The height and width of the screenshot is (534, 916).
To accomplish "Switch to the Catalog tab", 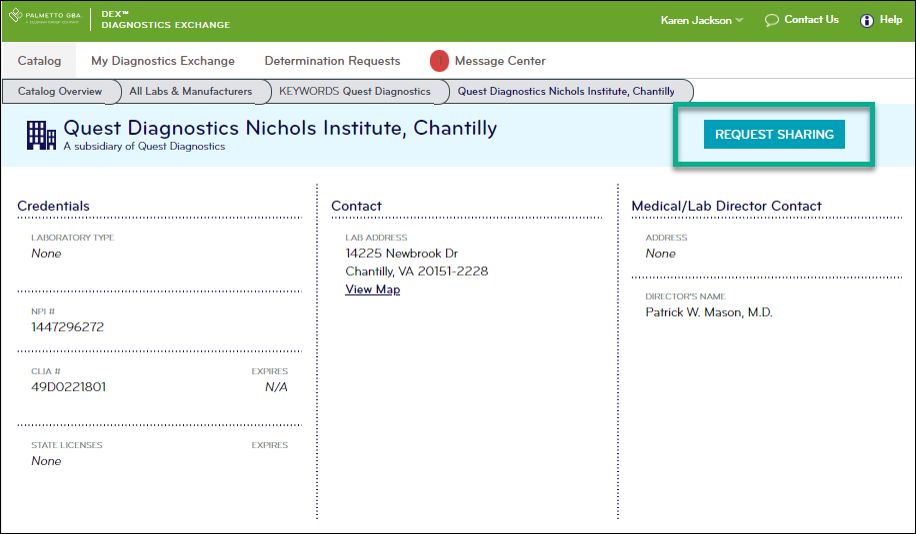I will coord(40,61).
